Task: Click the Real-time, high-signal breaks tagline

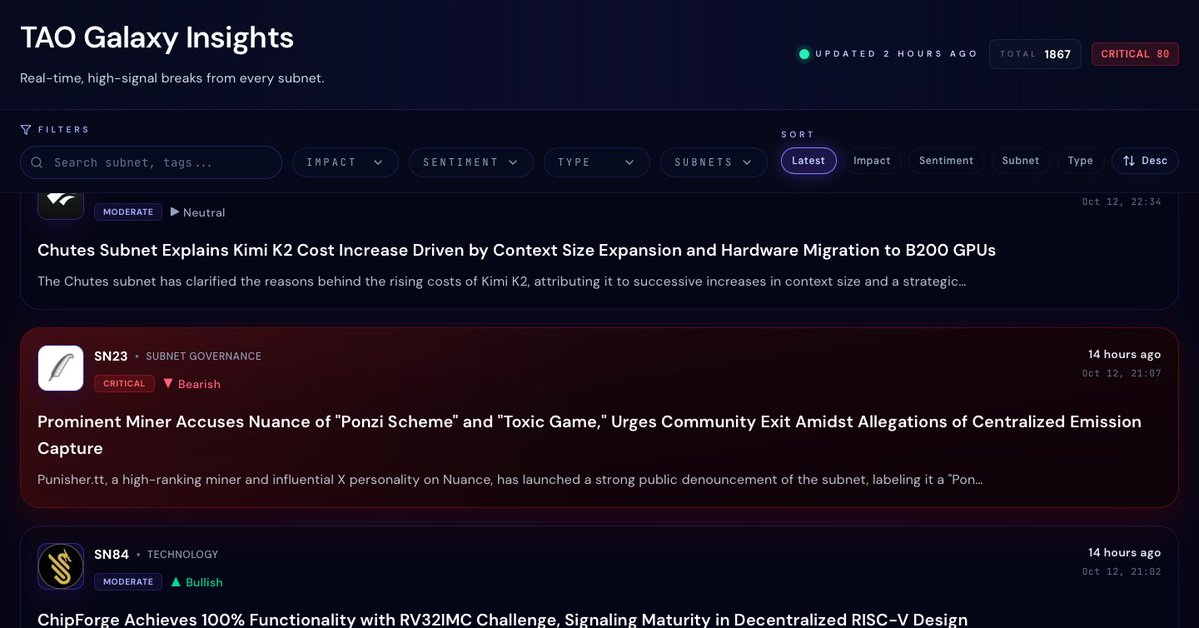Action: (172, 78)
